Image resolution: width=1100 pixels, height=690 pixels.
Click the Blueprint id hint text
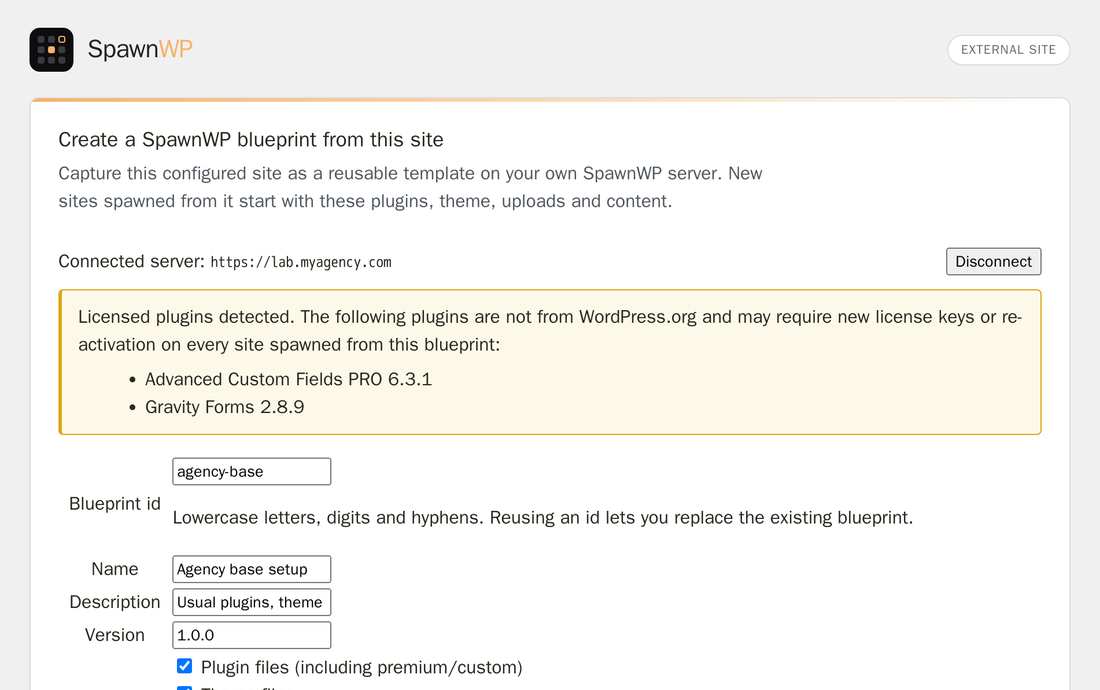(543, 518)
